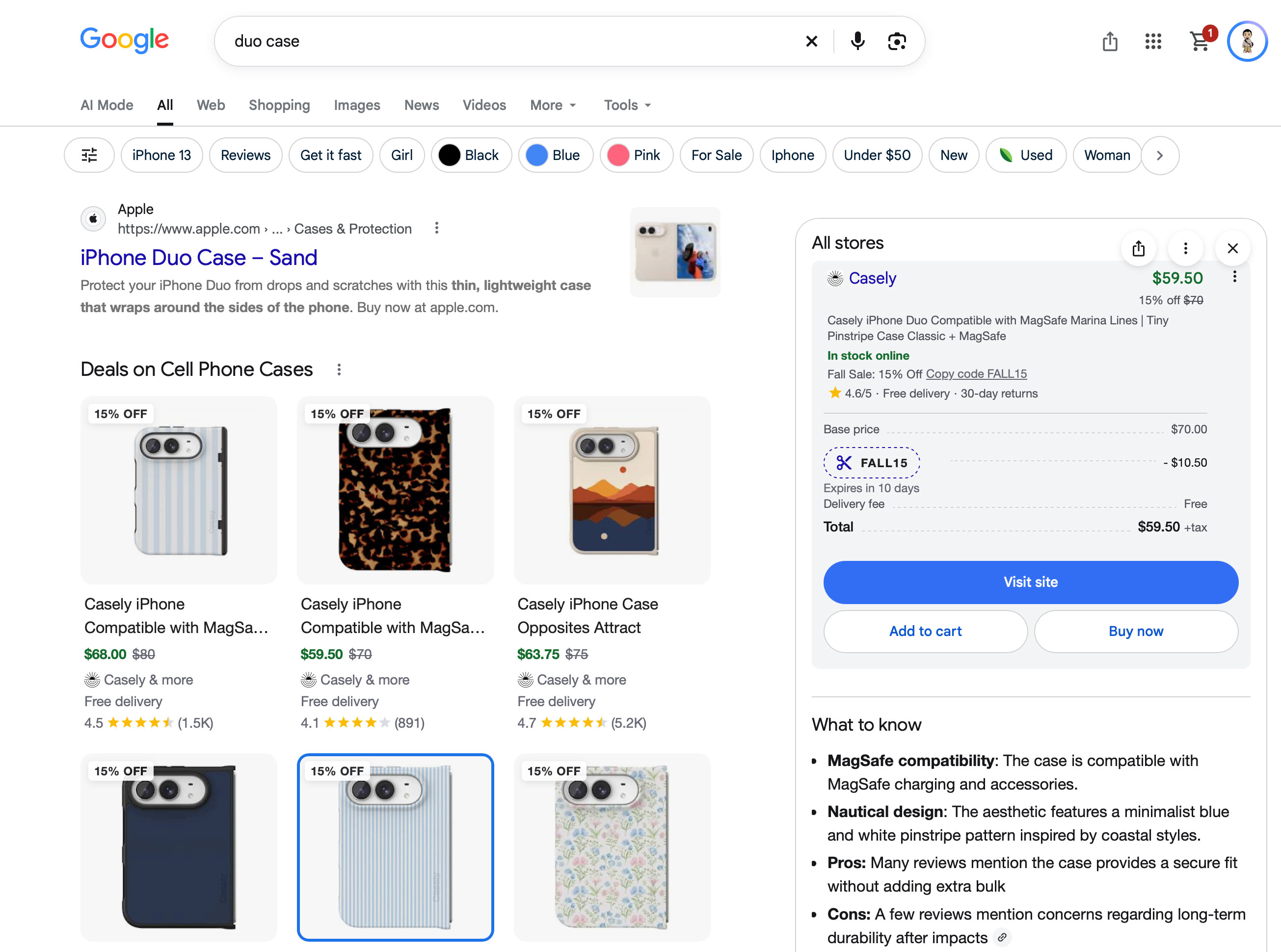1281x952 pixels.
Task: Clear the search box text
Action: [811, 42]
